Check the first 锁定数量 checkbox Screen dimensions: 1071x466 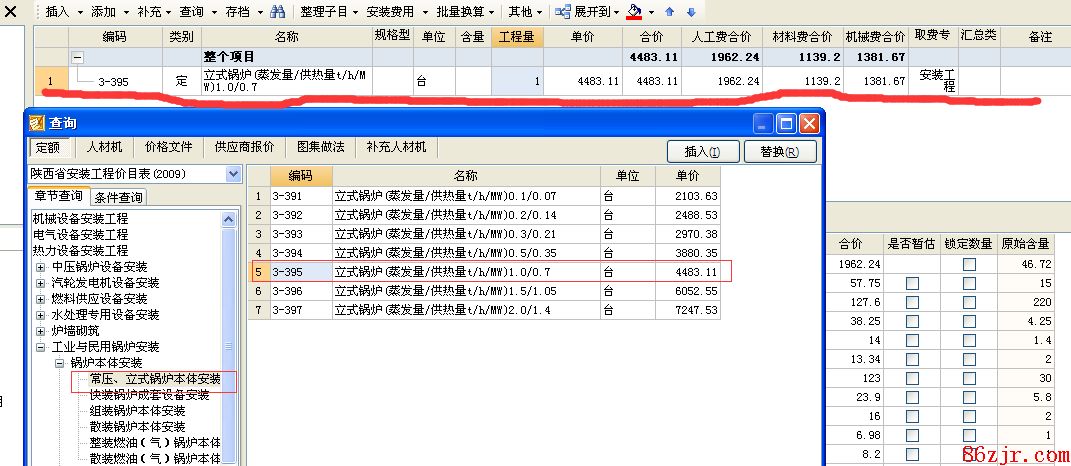968,265
